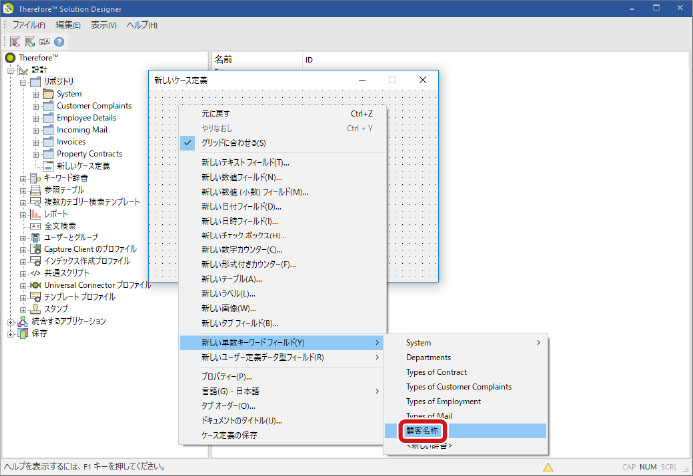Viewport: 693px width, 476px height.
Task: Select the Customer Complaints folder icon
Action: click(x=48, y=105)
